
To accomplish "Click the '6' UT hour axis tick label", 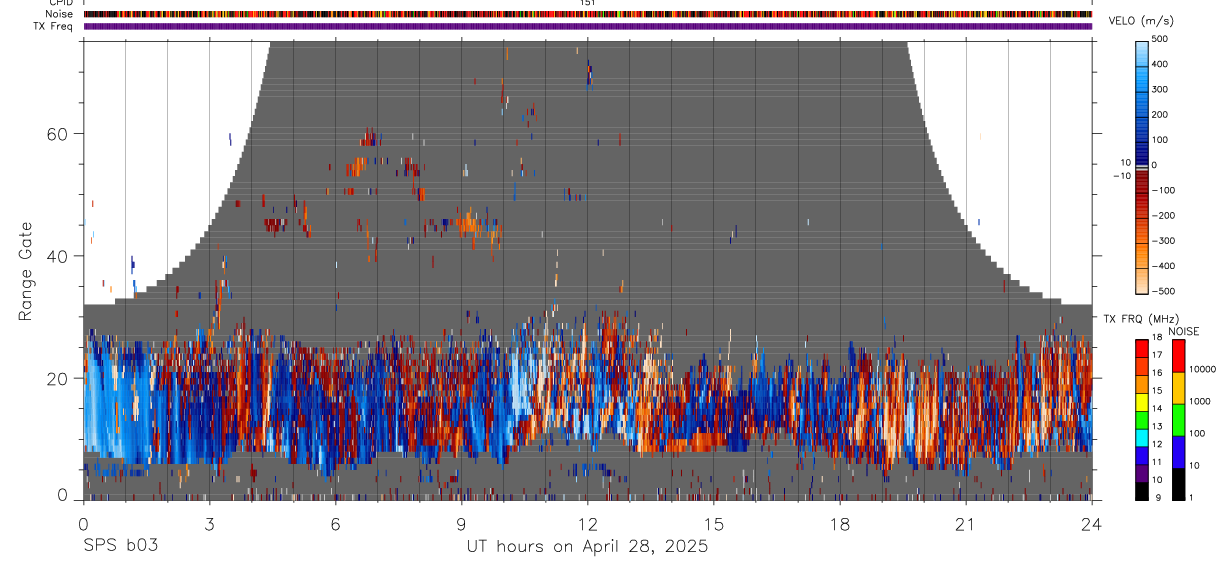I will click(336, 525).
